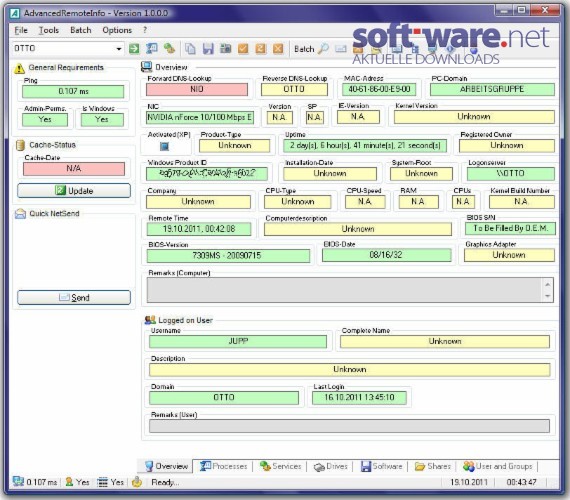Click the blue monitor toolbar icon
The width and height of the screenshot is (570, 500).
pos(152,48)
